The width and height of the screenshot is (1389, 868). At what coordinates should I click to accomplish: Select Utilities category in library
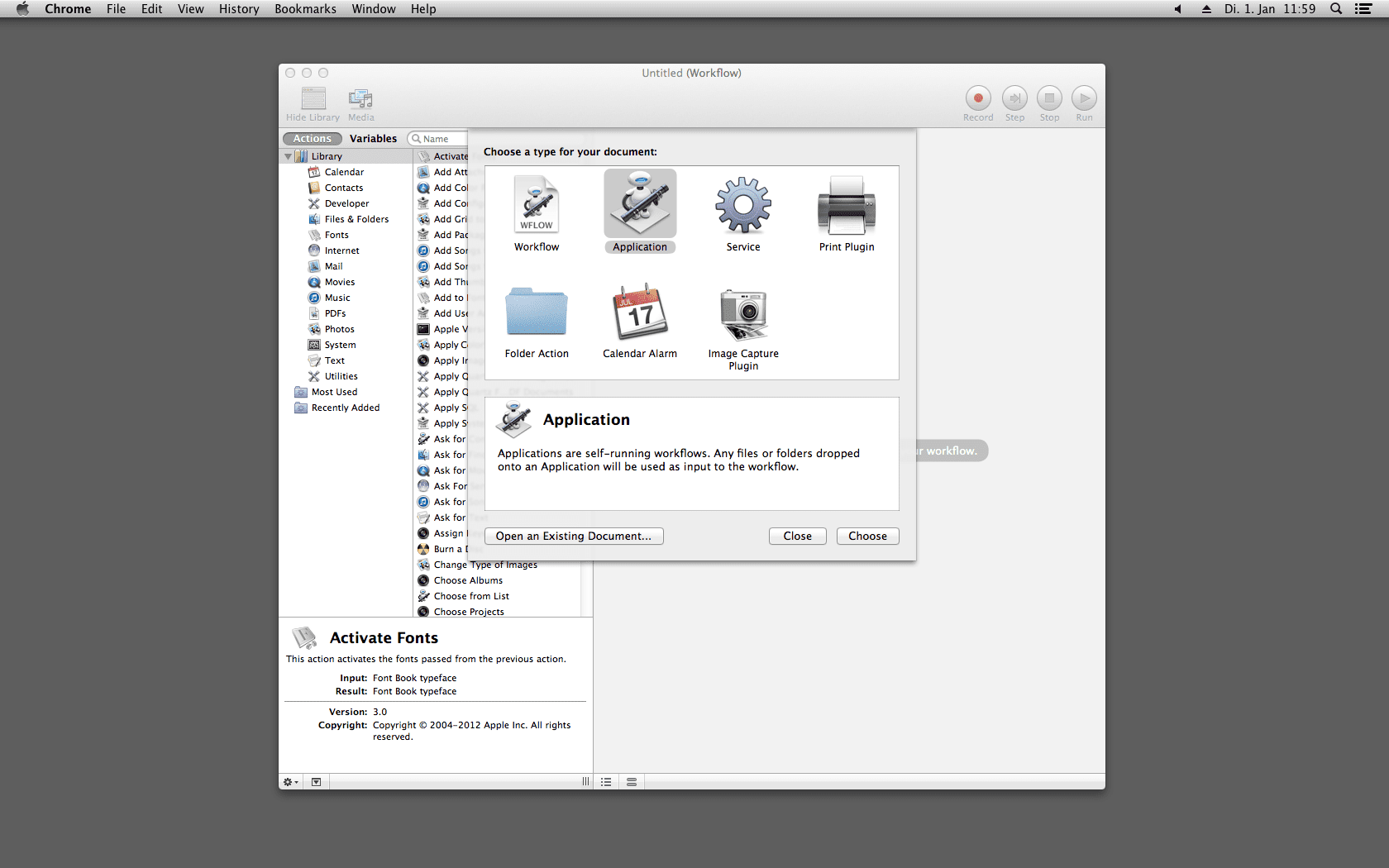(x=346, y=376)
